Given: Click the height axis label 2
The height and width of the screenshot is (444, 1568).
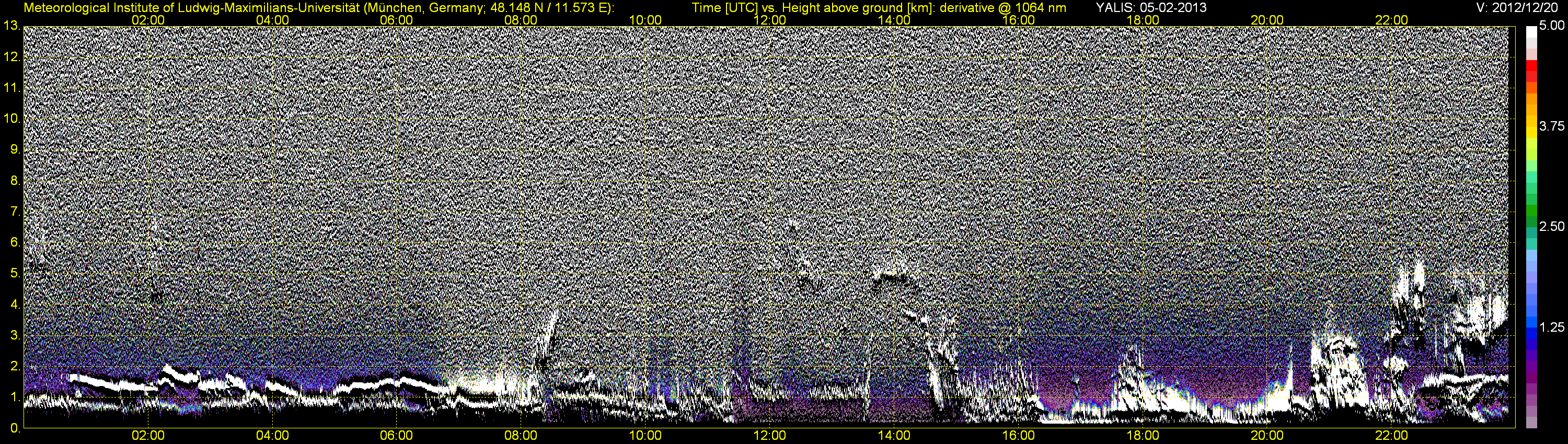Looking at the screenshot, I should coord(15,367).
